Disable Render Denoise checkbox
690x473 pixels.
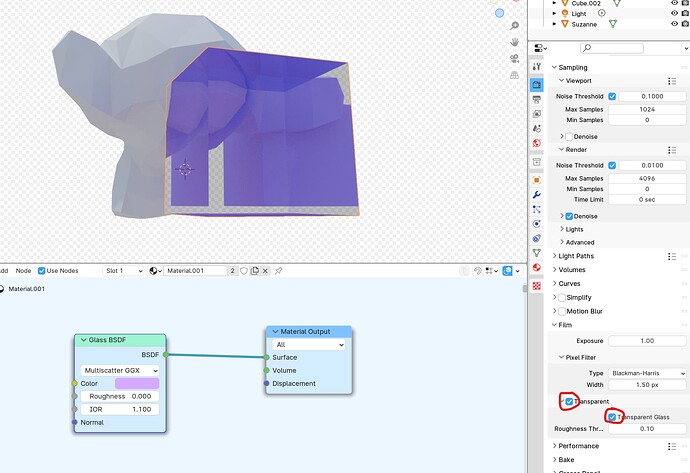coord(569,216)
